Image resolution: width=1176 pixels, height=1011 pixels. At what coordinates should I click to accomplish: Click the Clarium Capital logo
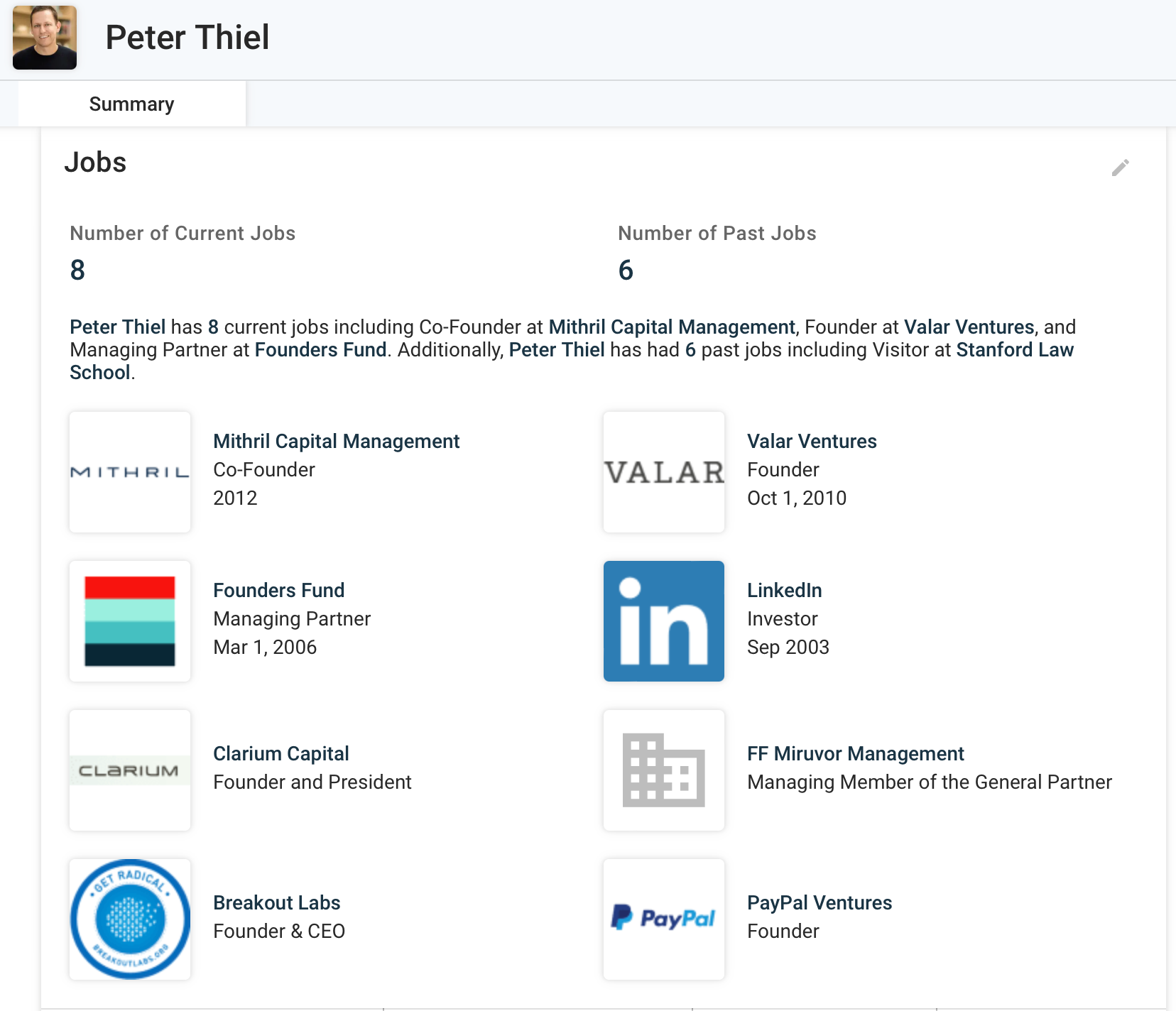pos(130,770)
